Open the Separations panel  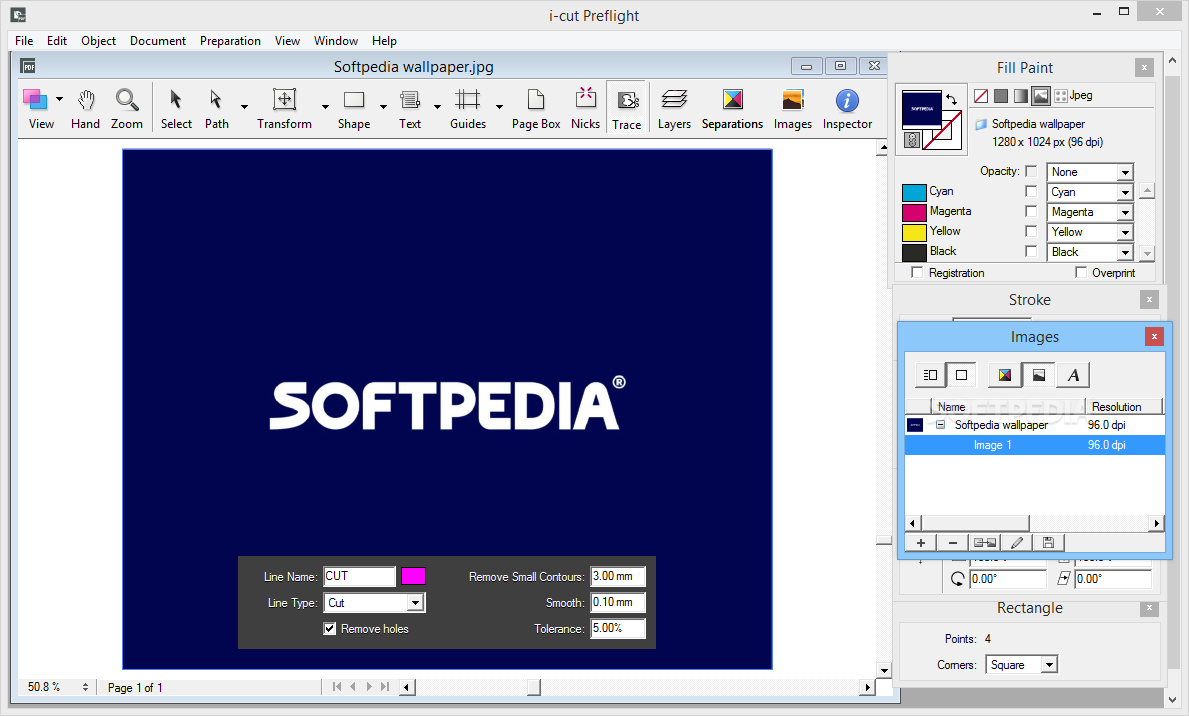[733, 108]
